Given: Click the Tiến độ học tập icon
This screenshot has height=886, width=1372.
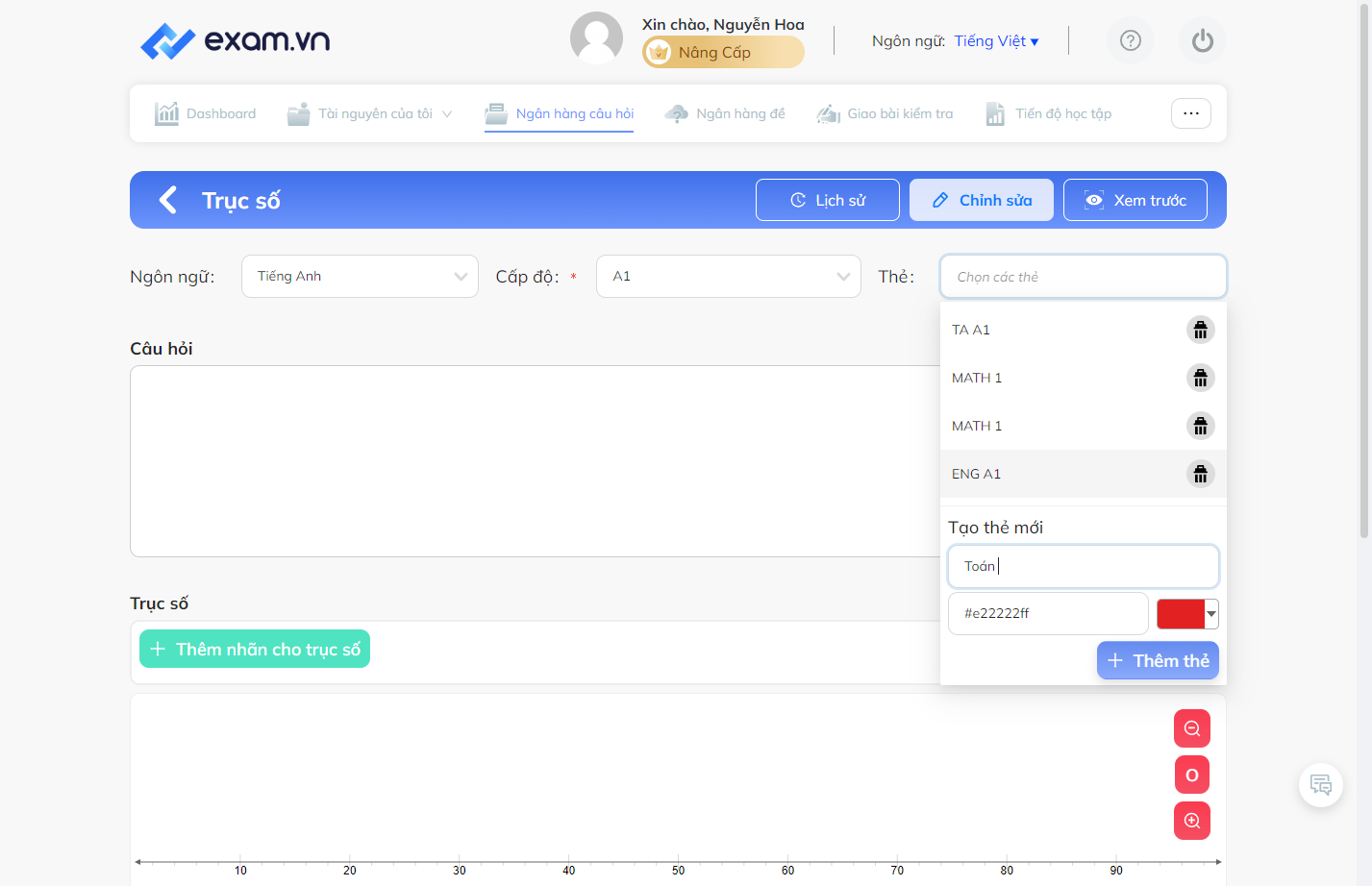Looking at the screenshot, I should click(995, 113).
